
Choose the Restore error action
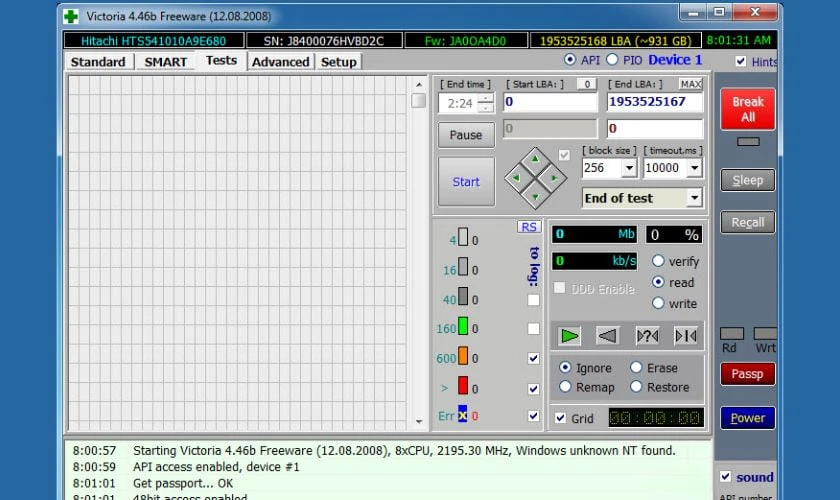[x=636, y=386]
